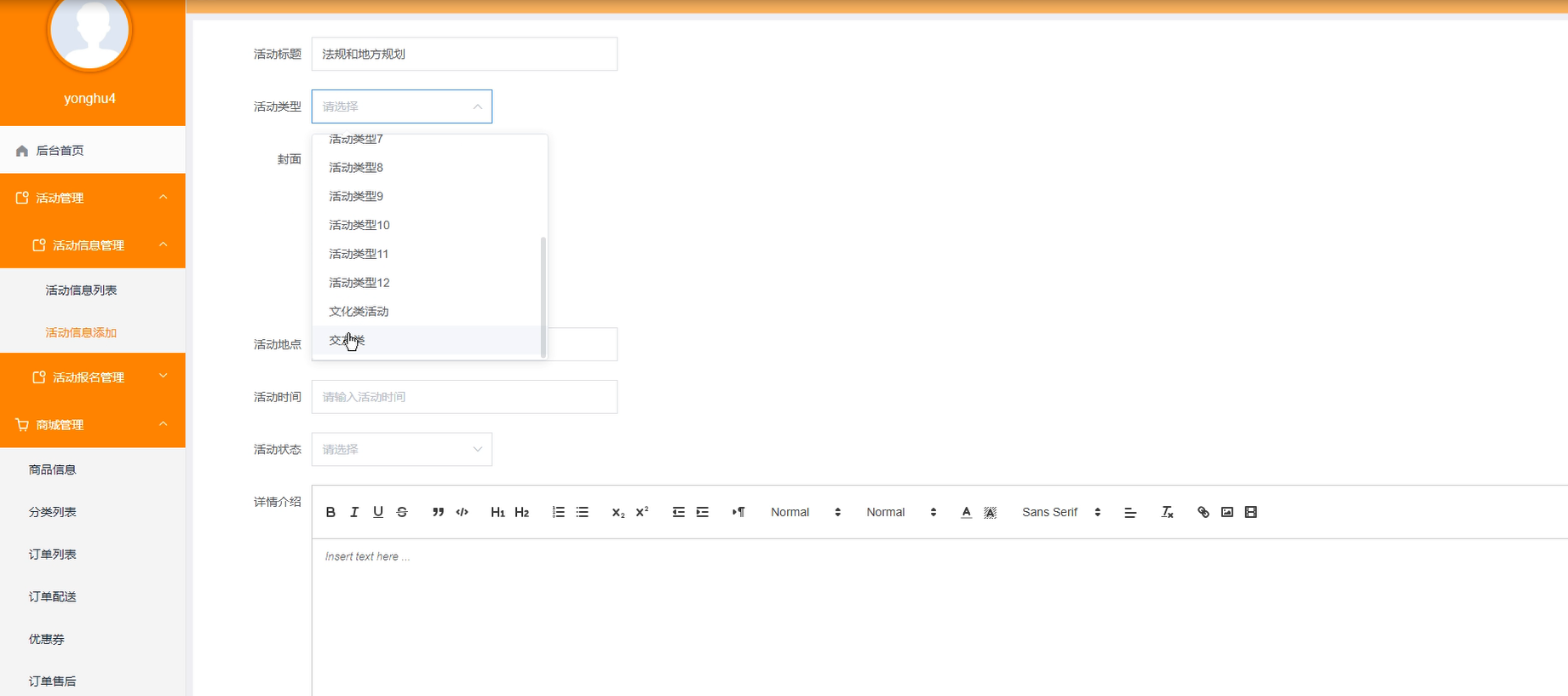
Task: Open 活动信息添加 page
Action: [x=81, y=332]
